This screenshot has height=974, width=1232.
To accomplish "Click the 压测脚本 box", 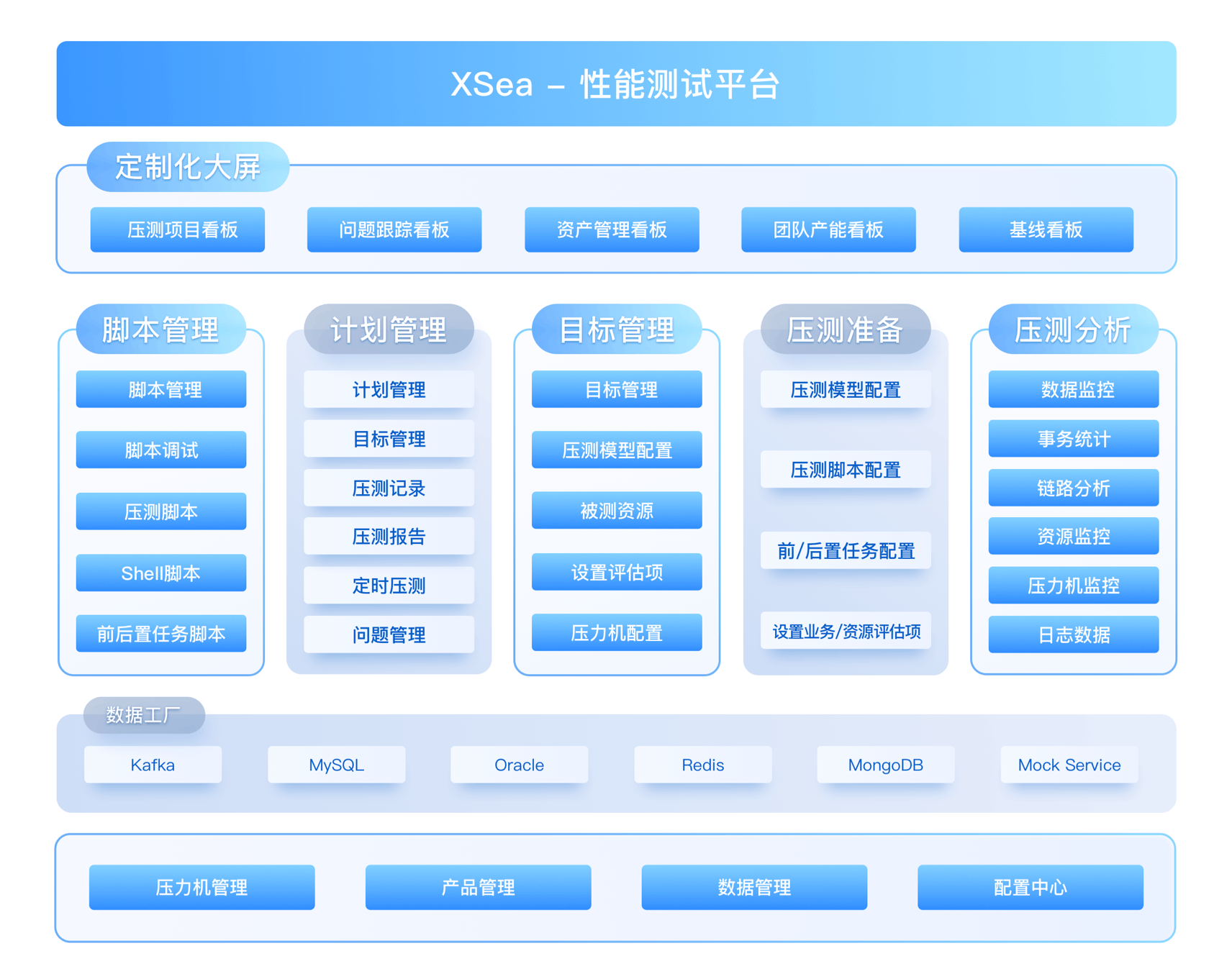I will (x=161, y=511).
